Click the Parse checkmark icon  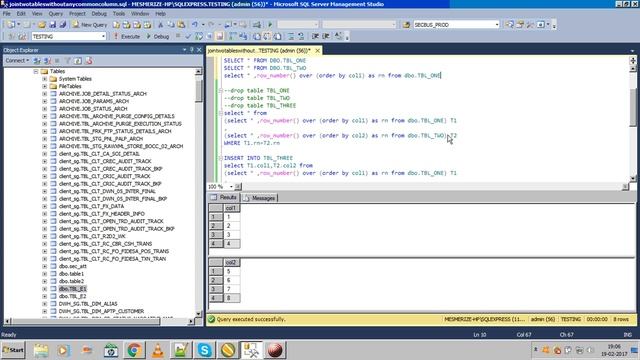pos(188,36)
